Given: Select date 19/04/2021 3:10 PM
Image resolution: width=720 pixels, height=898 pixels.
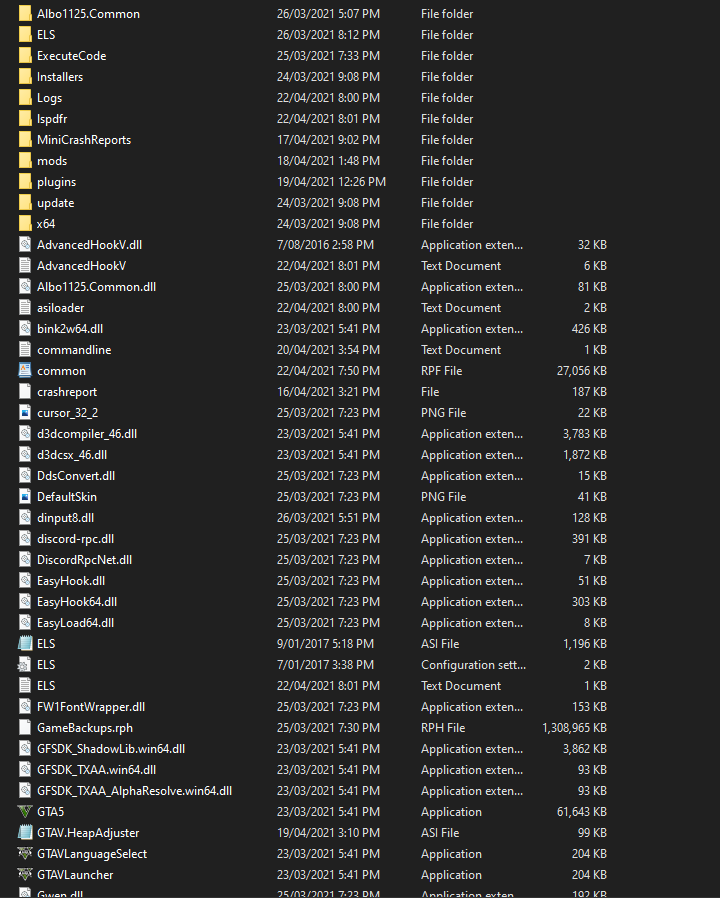Looking at the screenshot, I should (328, 833).
